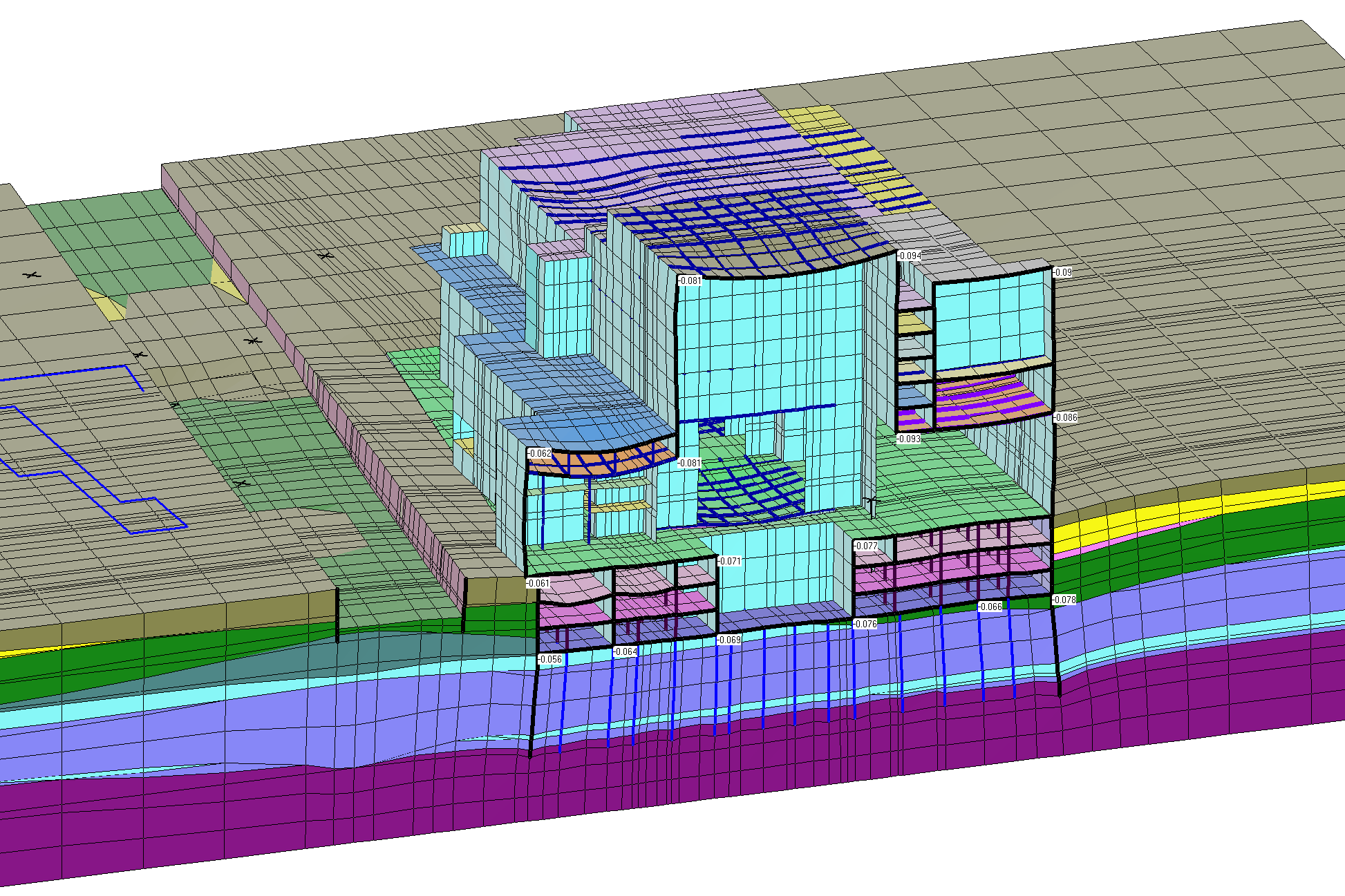
Task: Select the -0.093 value label
Action: (x=909, y=439)
